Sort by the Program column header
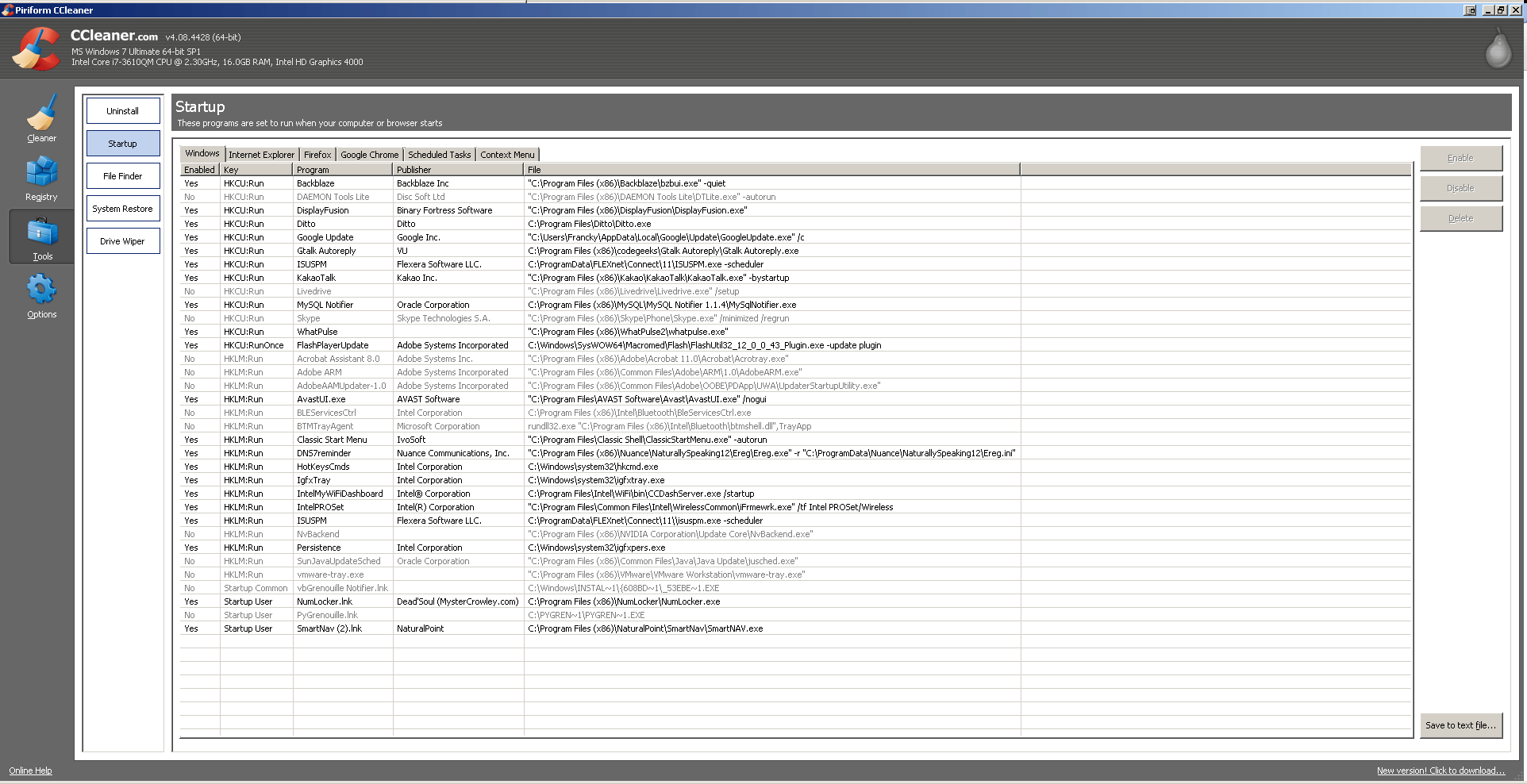The height and width of the screenshot is (784, 1527). click(343, 170)
